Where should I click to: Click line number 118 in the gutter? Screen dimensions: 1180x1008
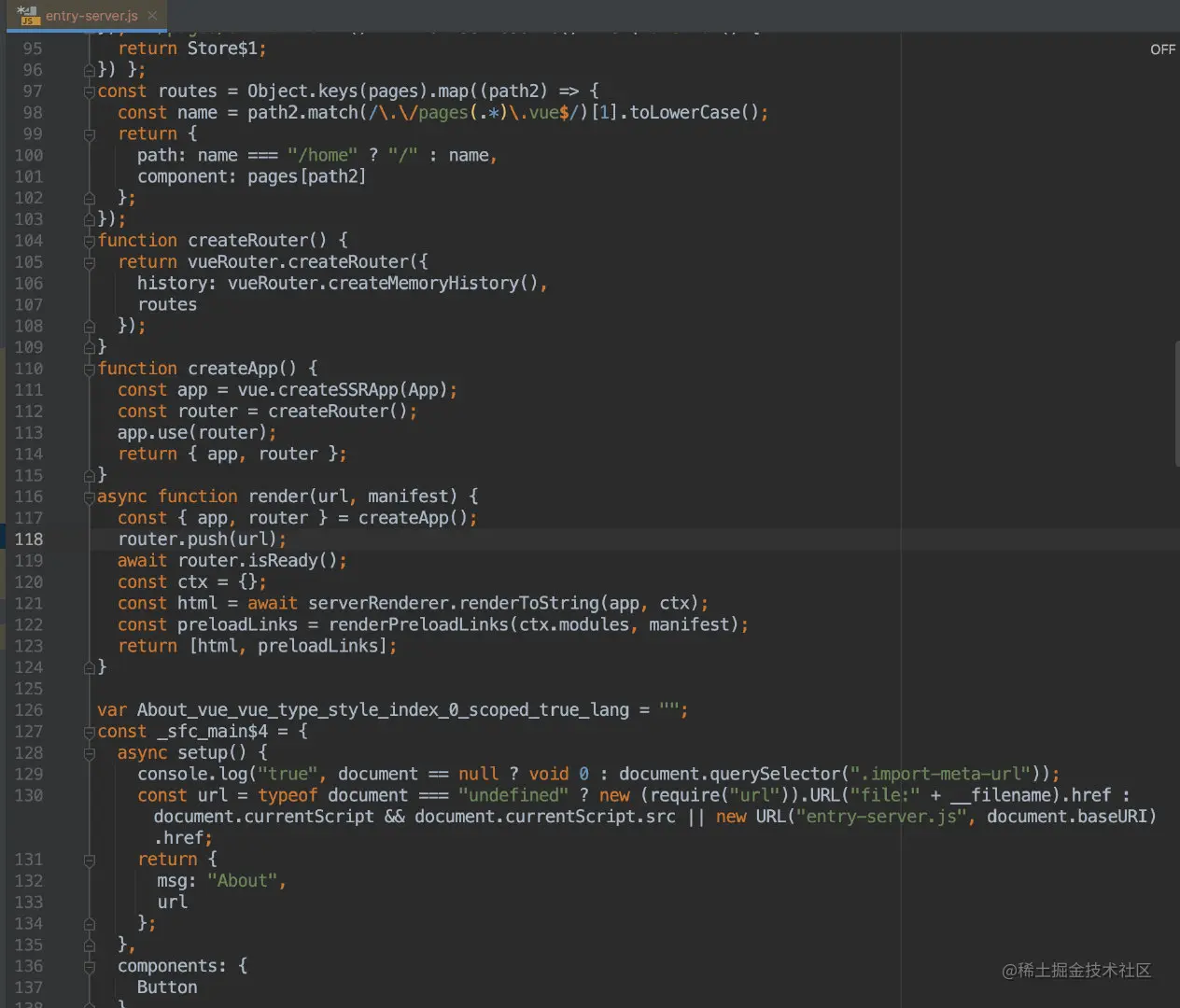[29, 539]
